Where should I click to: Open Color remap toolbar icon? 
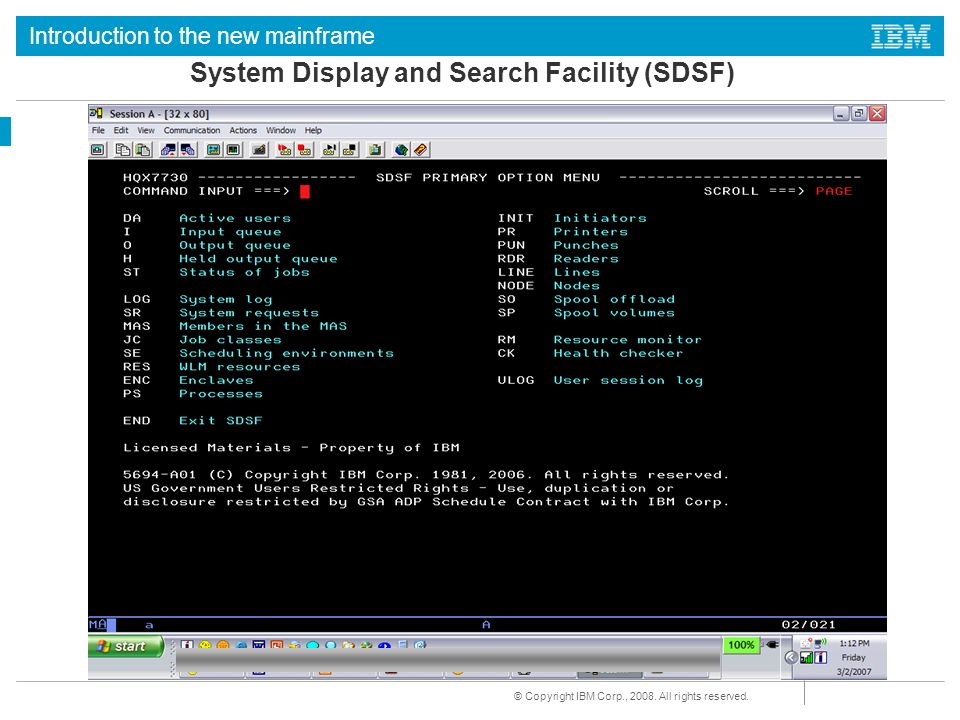click(x=233, y=149)
